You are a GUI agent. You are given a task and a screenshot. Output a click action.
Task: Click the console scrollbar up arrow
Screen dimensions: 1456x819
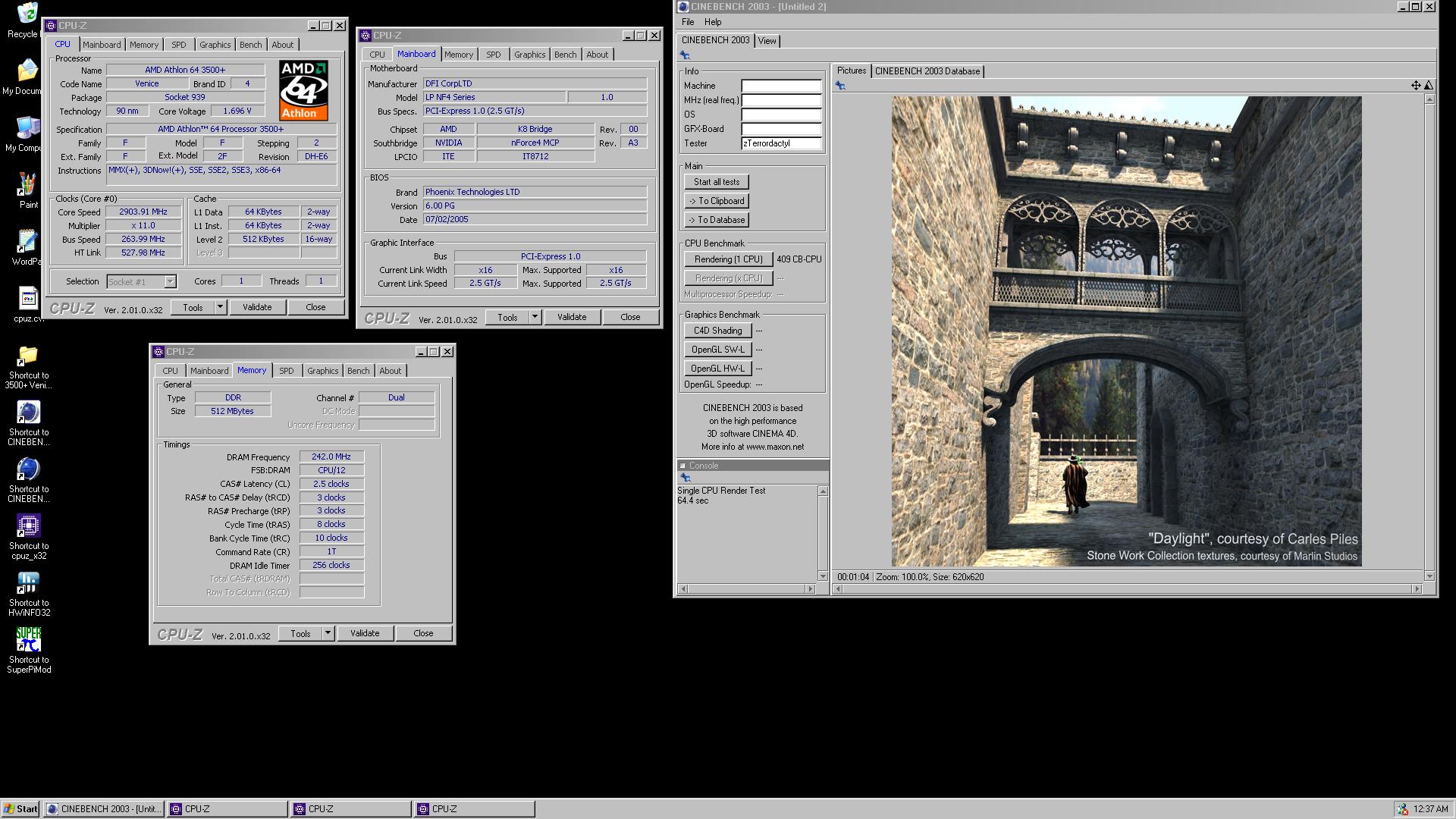pyautogui.click(x=823, y=491)
